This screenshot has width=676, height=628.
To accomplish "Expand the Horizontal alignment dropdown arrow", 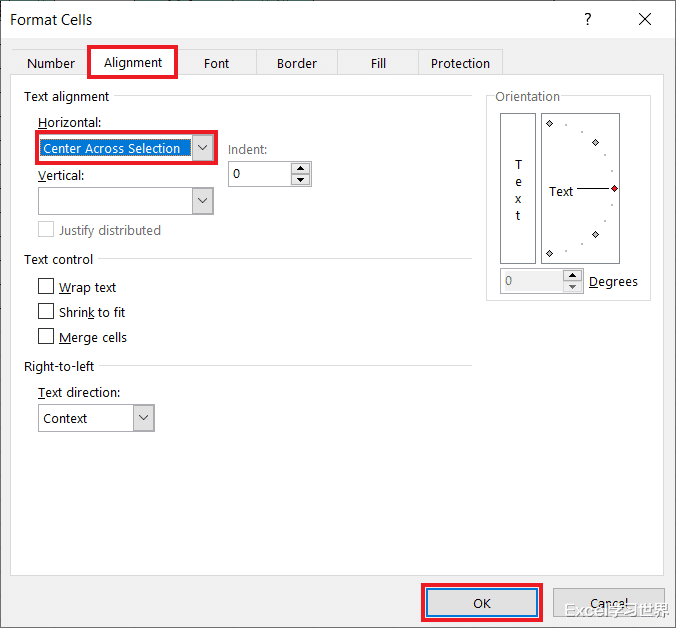I will [x=203, y=148].
